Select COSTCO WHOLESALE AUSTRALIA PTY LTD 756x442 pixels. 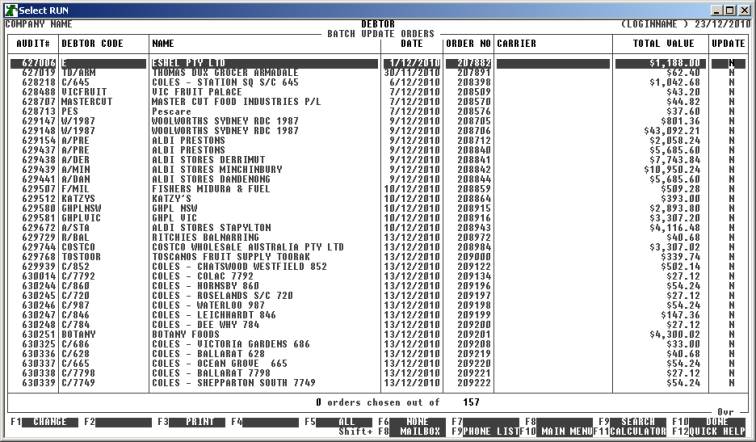(x=378, y=247)
